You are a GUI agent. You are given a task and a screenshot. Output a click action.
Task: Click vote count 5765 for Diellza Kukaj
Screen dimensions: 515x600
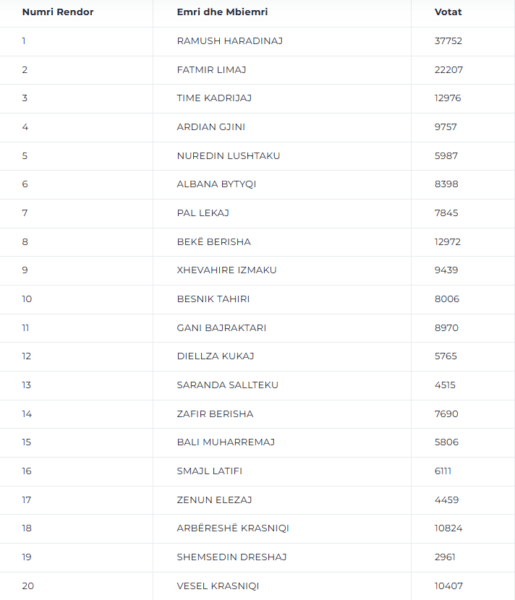tap(446, 356)
